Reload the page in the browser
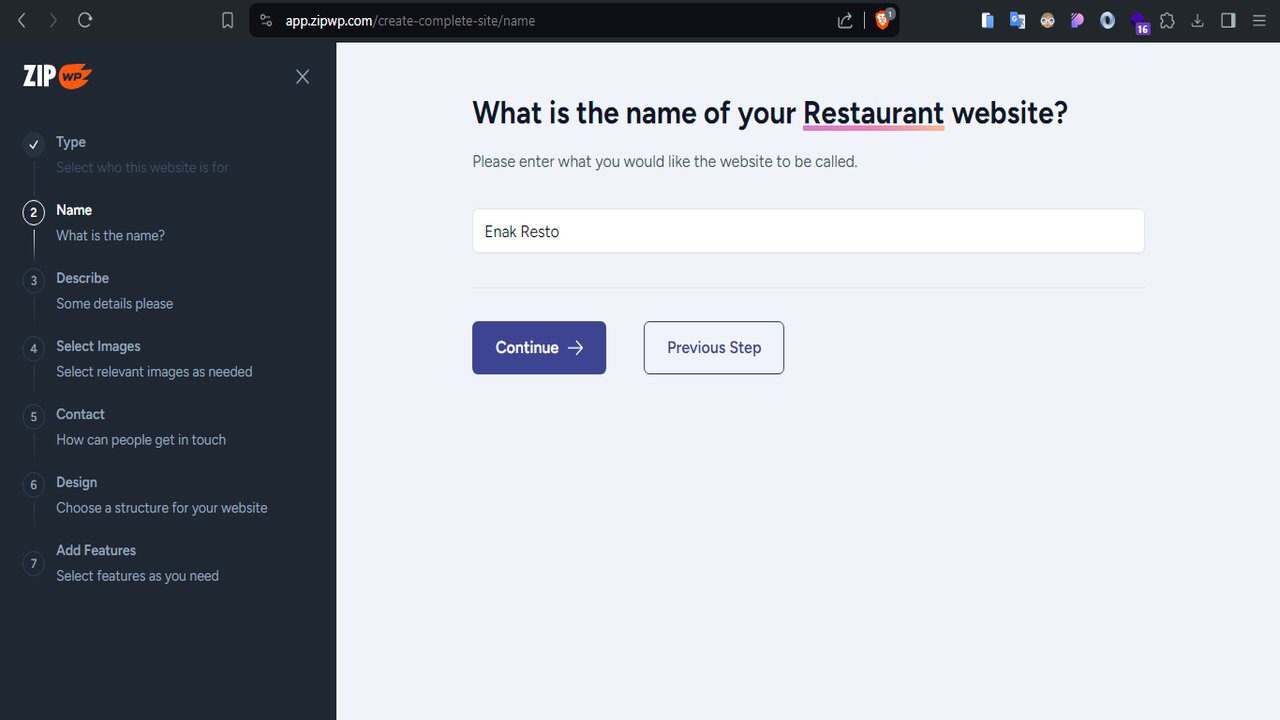 (85, 20)
